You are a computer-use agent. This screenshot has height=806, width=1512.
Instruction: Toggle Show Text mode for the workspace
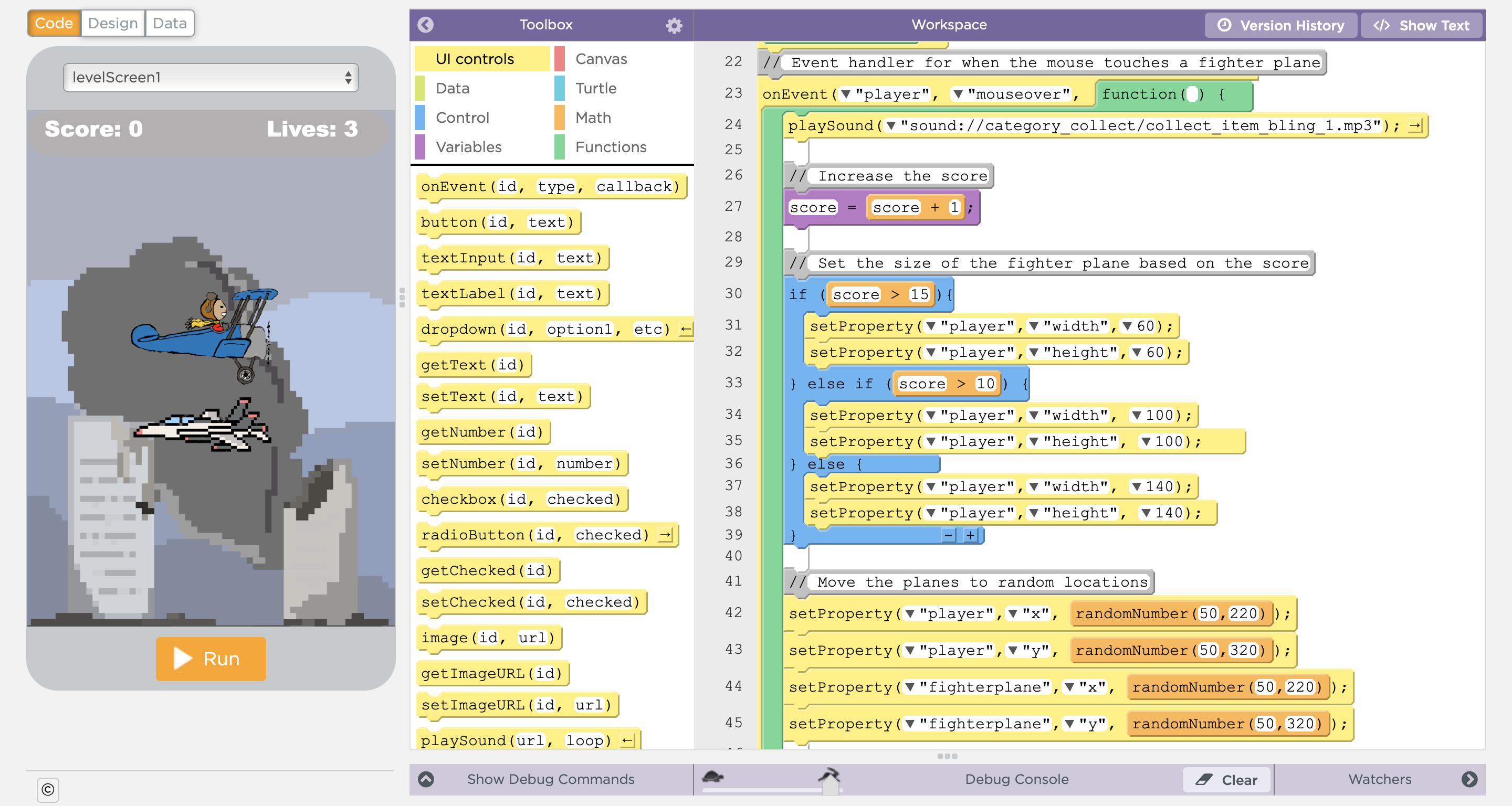[x=1422, y=25]
